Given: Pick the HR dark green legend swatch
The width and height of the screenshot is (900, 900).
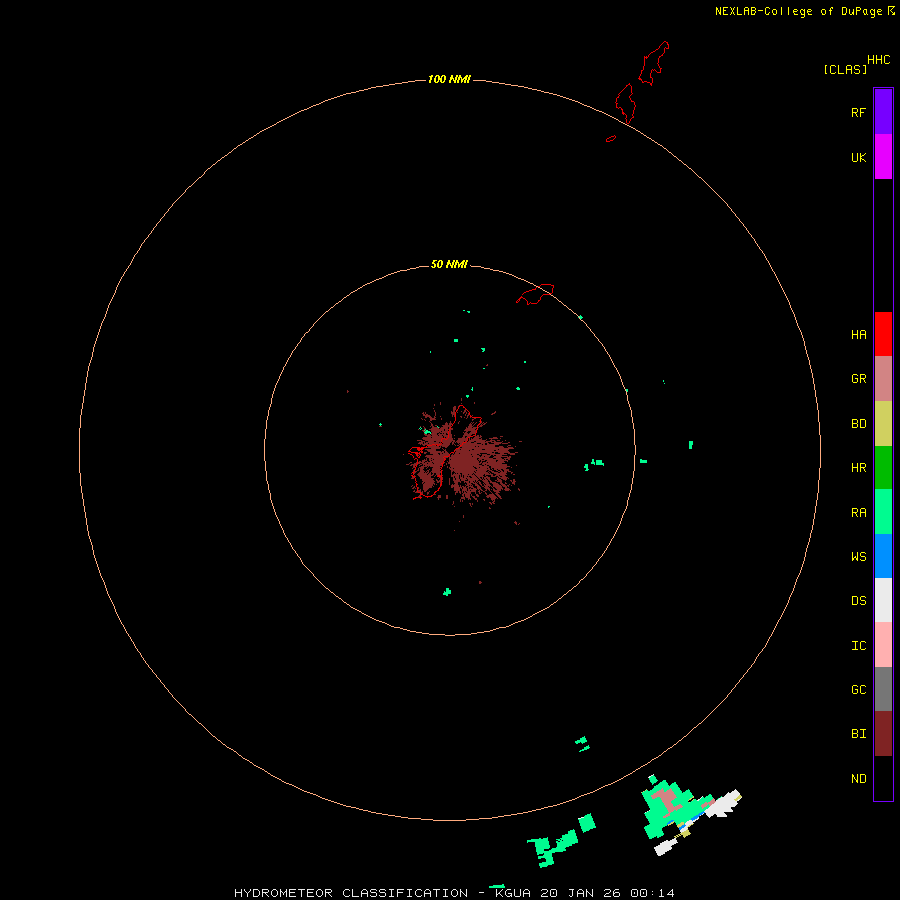Looking at the screenshot, I should (x=883, y=467).
